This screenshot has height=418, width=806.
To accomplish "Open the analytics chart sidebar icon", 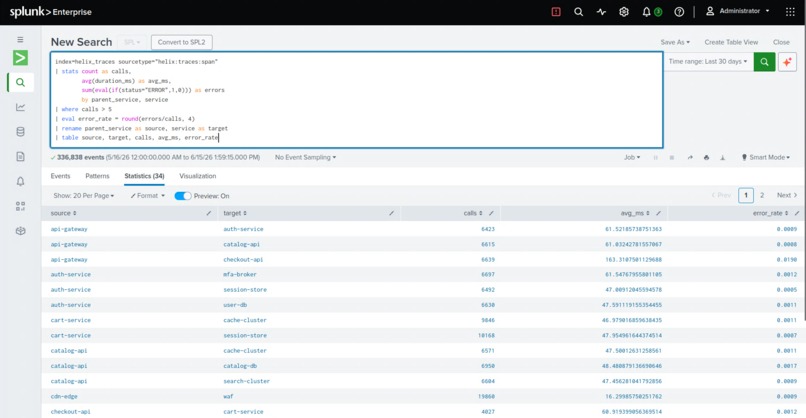I will [20, 107].
